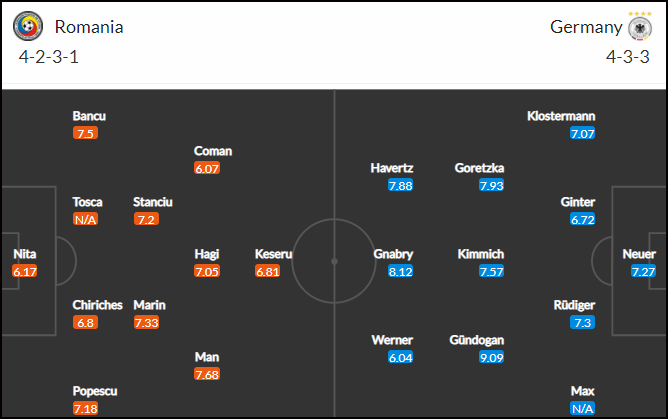Select player Kimmich
668x419 pixels.
tap(481, 254)
